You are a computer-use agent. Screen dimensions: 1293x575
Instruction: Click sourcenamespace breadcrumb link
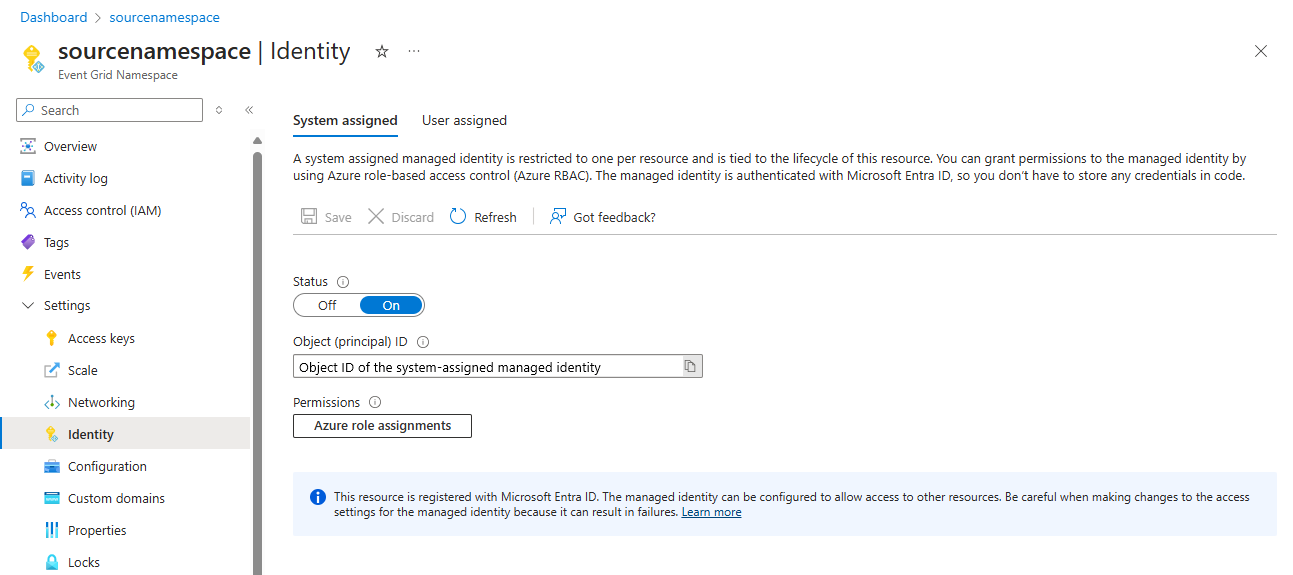pos(164,17)
